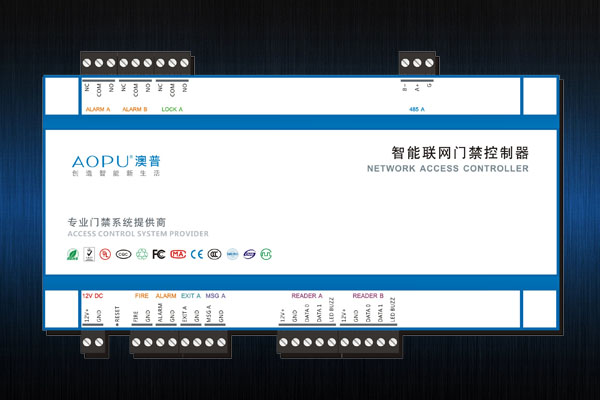600x400 pixels.
Task: Click the DATA 1 label under READER B
Action: point(380,313)
